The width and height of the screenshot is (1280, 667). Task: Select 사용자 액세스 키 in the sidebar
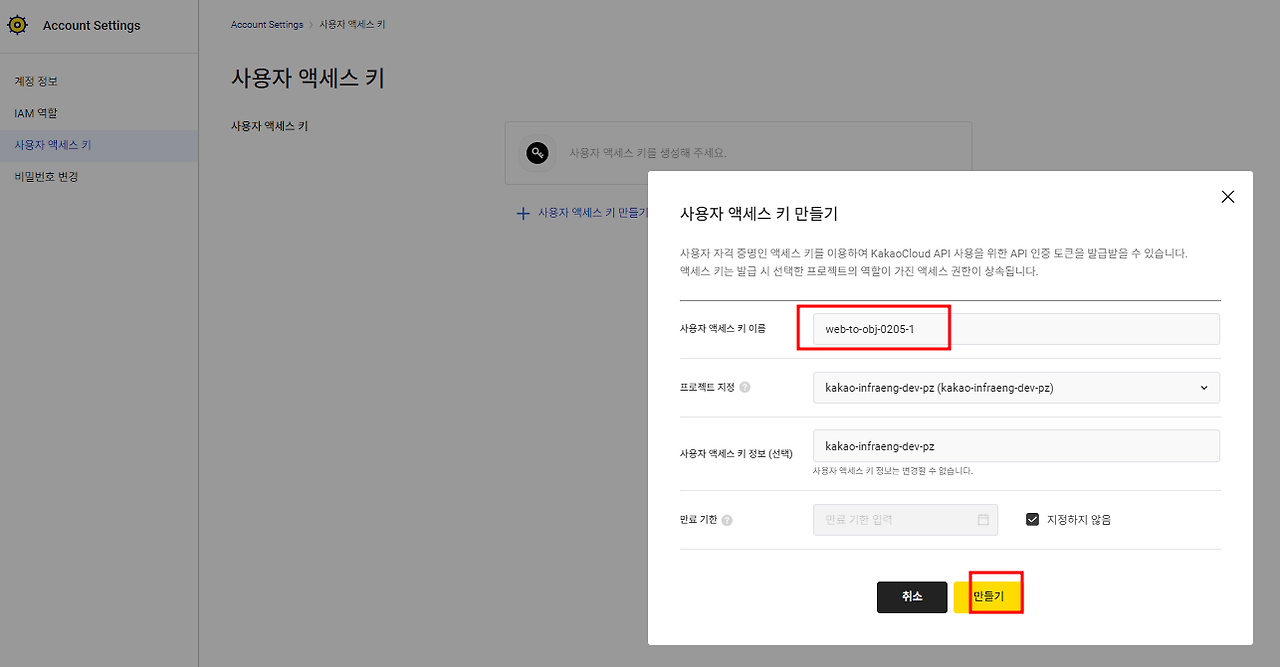click(53, 145)
